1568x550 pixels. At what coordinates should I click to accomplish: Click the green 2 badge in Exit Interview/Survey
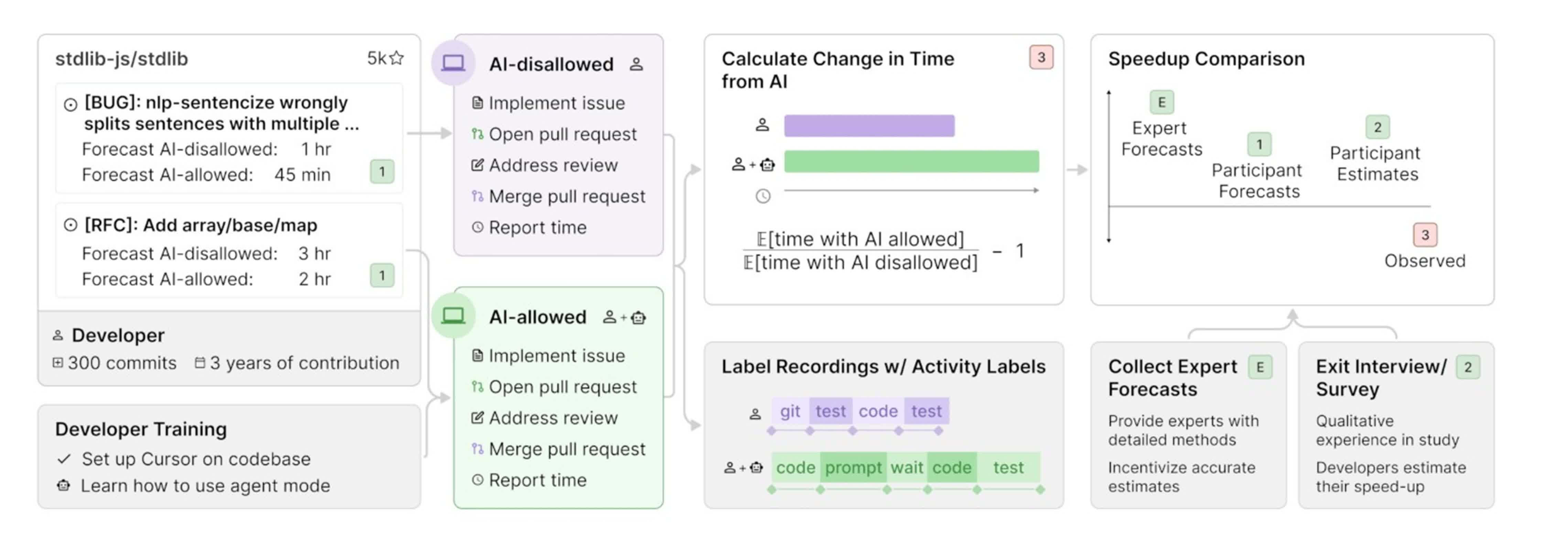point(1468,367)
